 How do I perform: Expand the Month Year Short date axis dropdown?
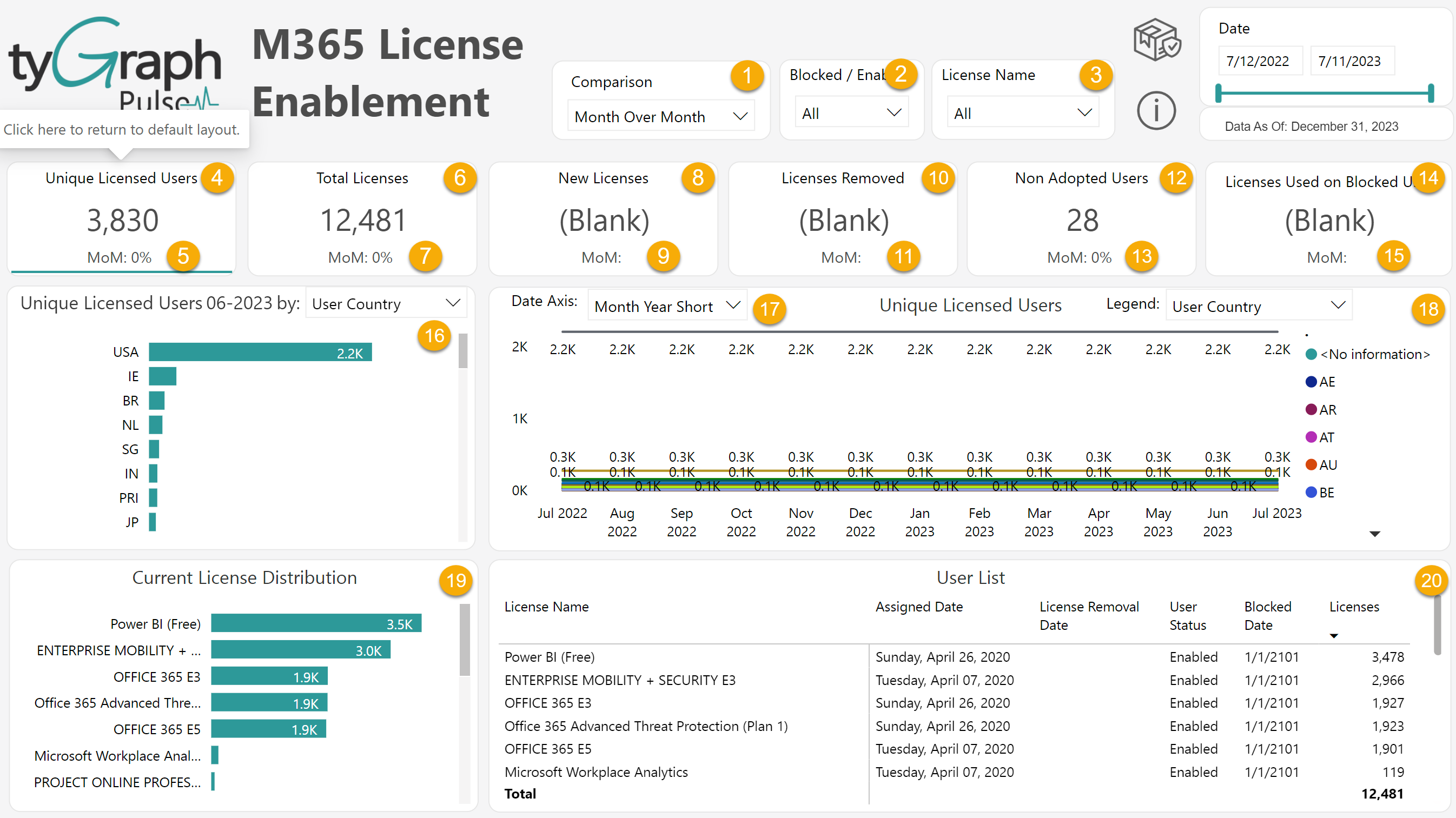[667, 306]
